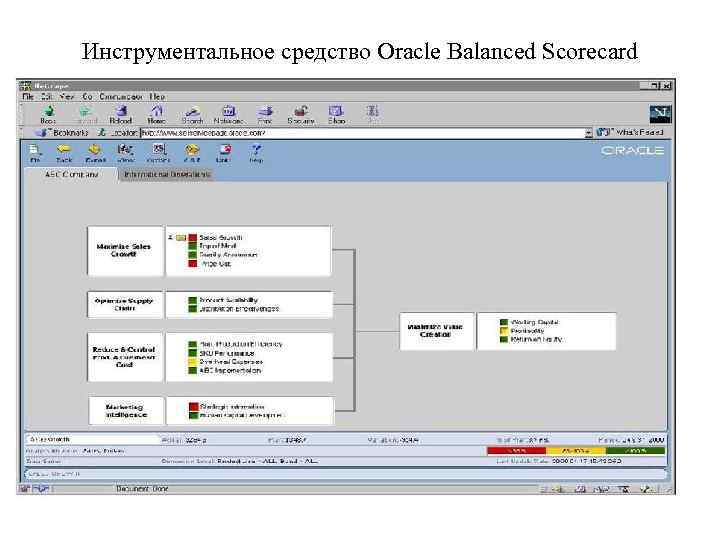This screenshot has height=540, width=720.
Task: Click folder icon before Sales Growth
Action: coord(181,238)
